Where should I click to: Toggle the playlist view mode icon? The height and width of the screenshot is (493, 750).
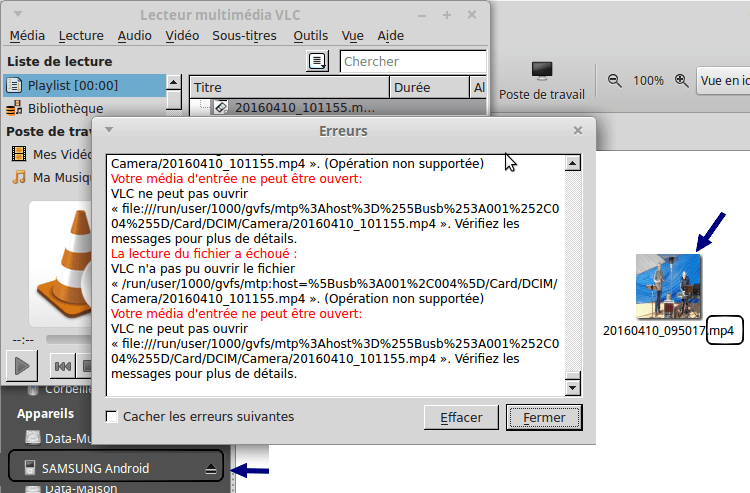point(318,62)
